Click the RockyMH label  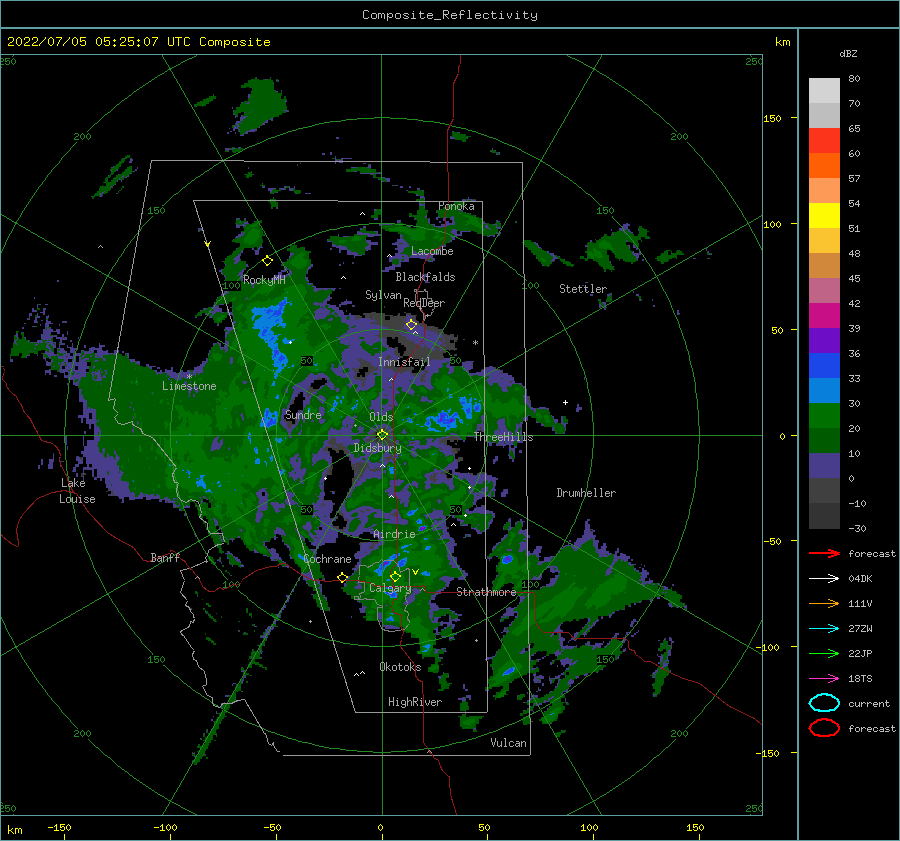tap(264, 280)
